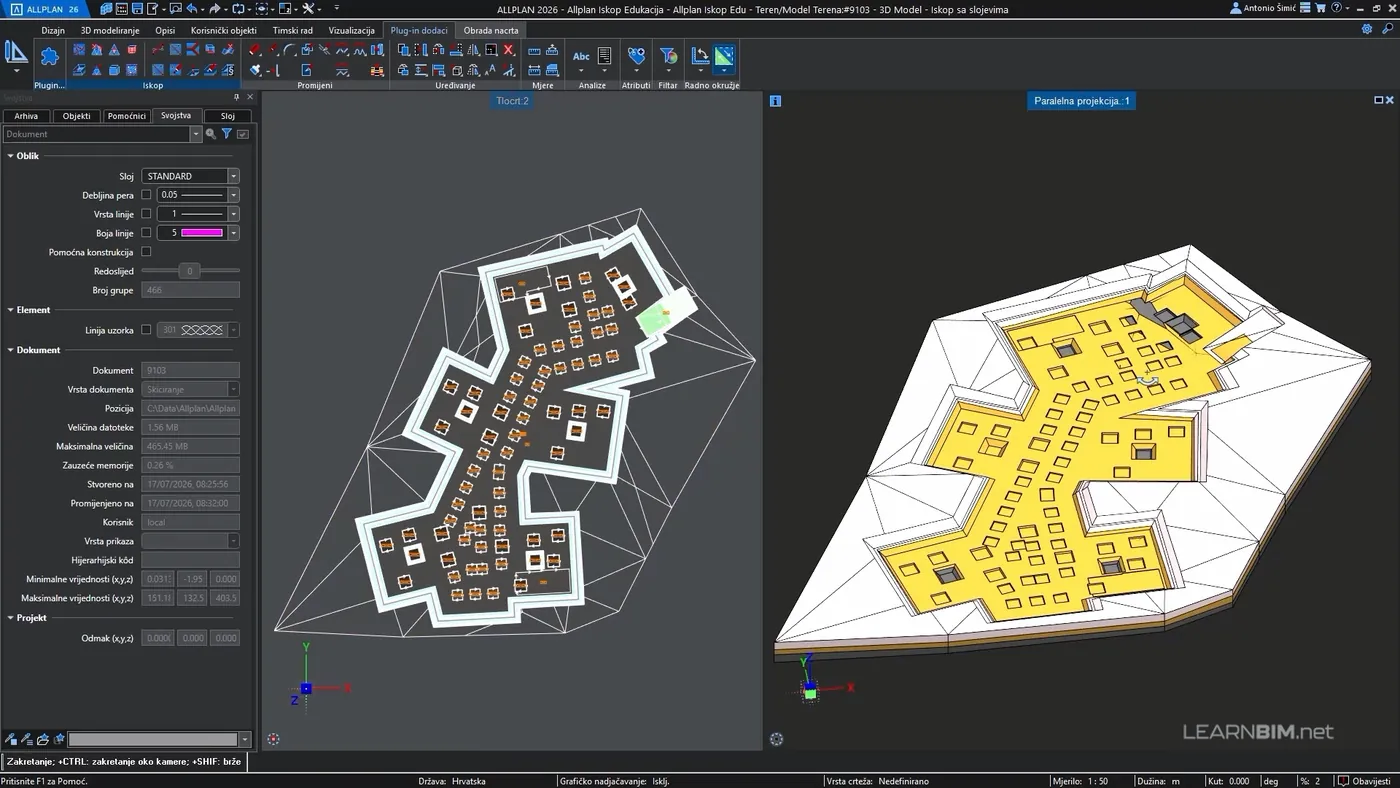Collapse the Element section
Screen dimensions: 1400x788
[x=10, y=310]
